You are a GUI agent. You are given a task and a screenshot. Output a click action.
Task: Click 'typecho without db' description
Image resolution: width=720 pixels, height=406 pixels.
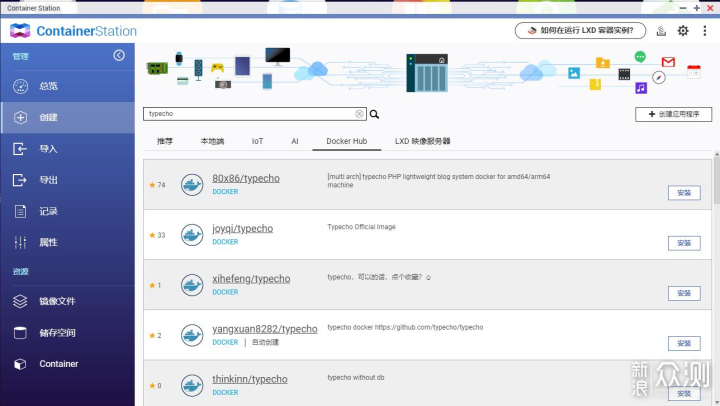coord(356,378)
